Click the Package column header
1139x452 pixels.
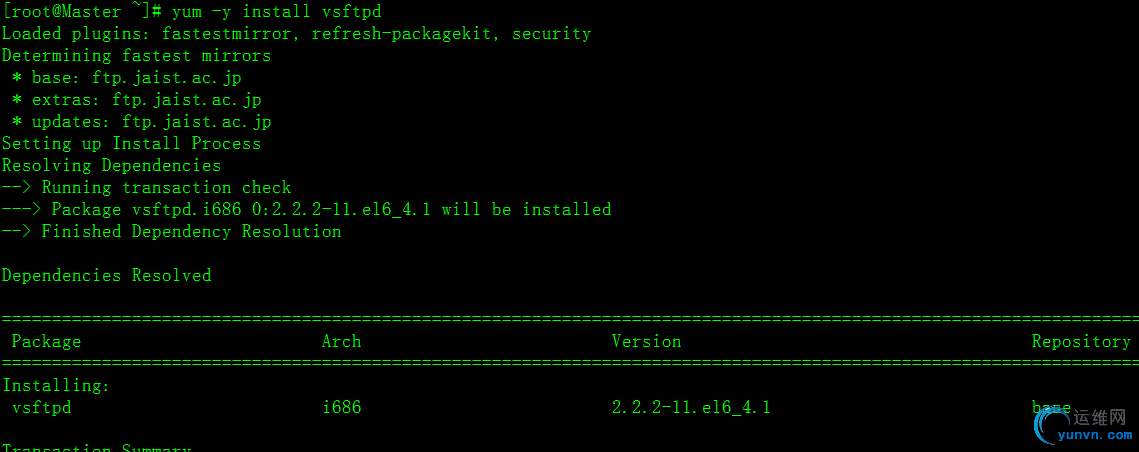click(x=46, y=342)
